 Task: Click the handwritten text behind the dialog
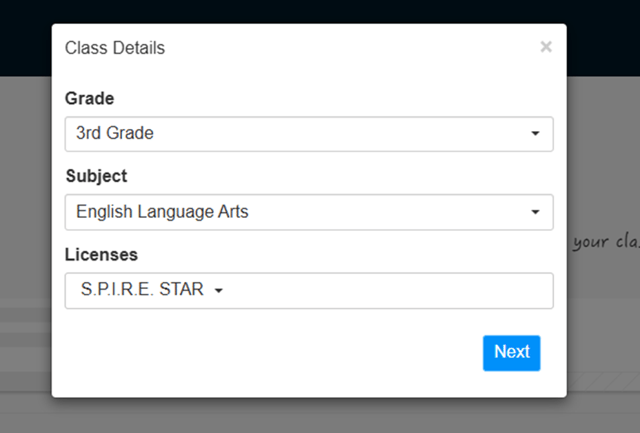pyautogui.click(x=603, y=242)
